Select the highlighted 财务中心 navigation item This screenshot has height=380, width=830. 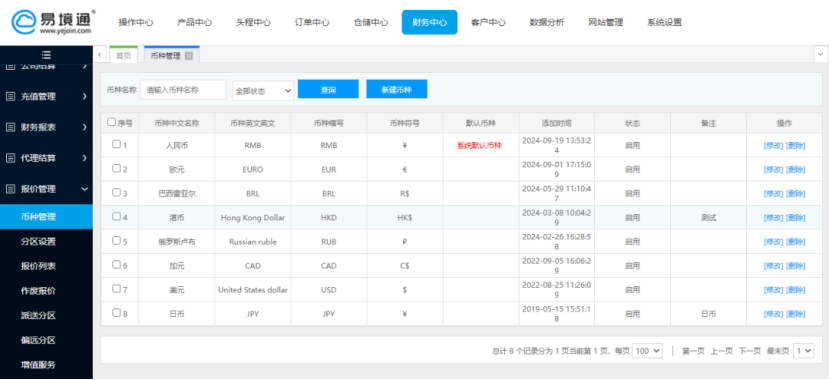pos(429,22)
